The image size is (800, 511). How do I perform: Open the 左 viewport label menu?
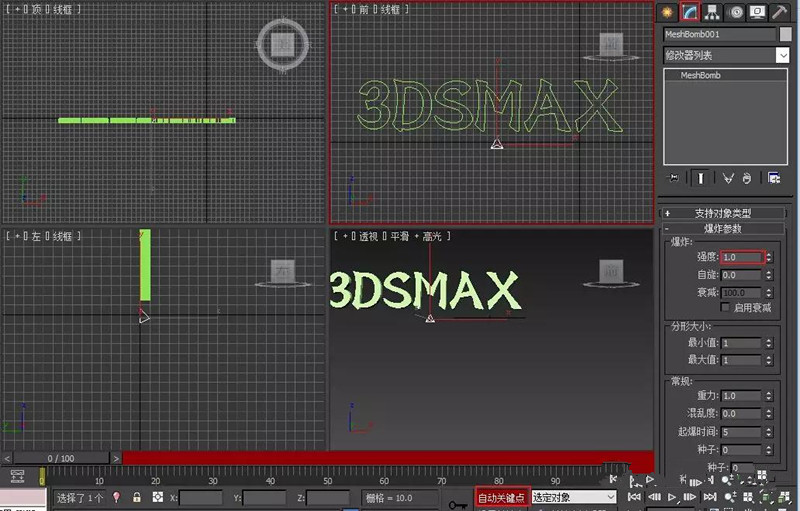(36, 236)
